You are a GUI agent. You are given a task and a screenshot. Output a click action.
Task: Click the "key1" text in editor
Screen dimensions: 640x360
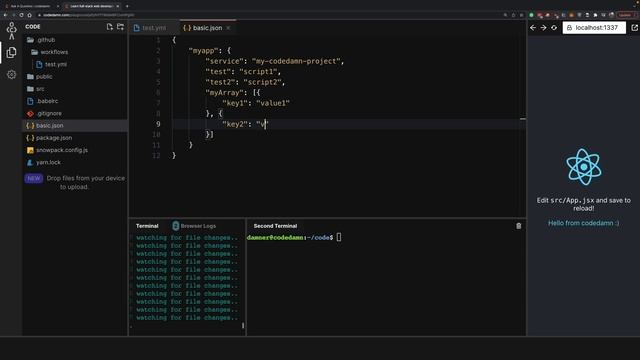pos(235,103)
